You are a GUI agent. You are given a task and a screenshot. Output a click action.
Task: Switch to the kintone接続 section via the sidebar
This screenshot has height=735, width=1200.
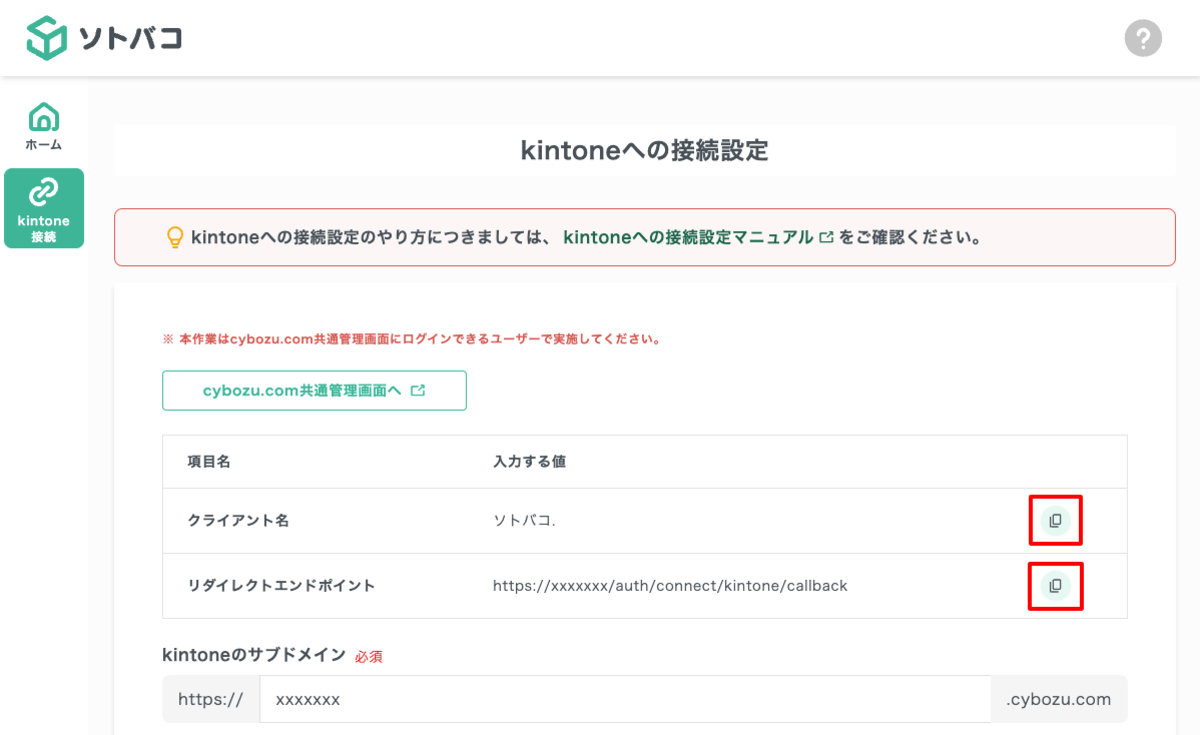click(43, 207)
